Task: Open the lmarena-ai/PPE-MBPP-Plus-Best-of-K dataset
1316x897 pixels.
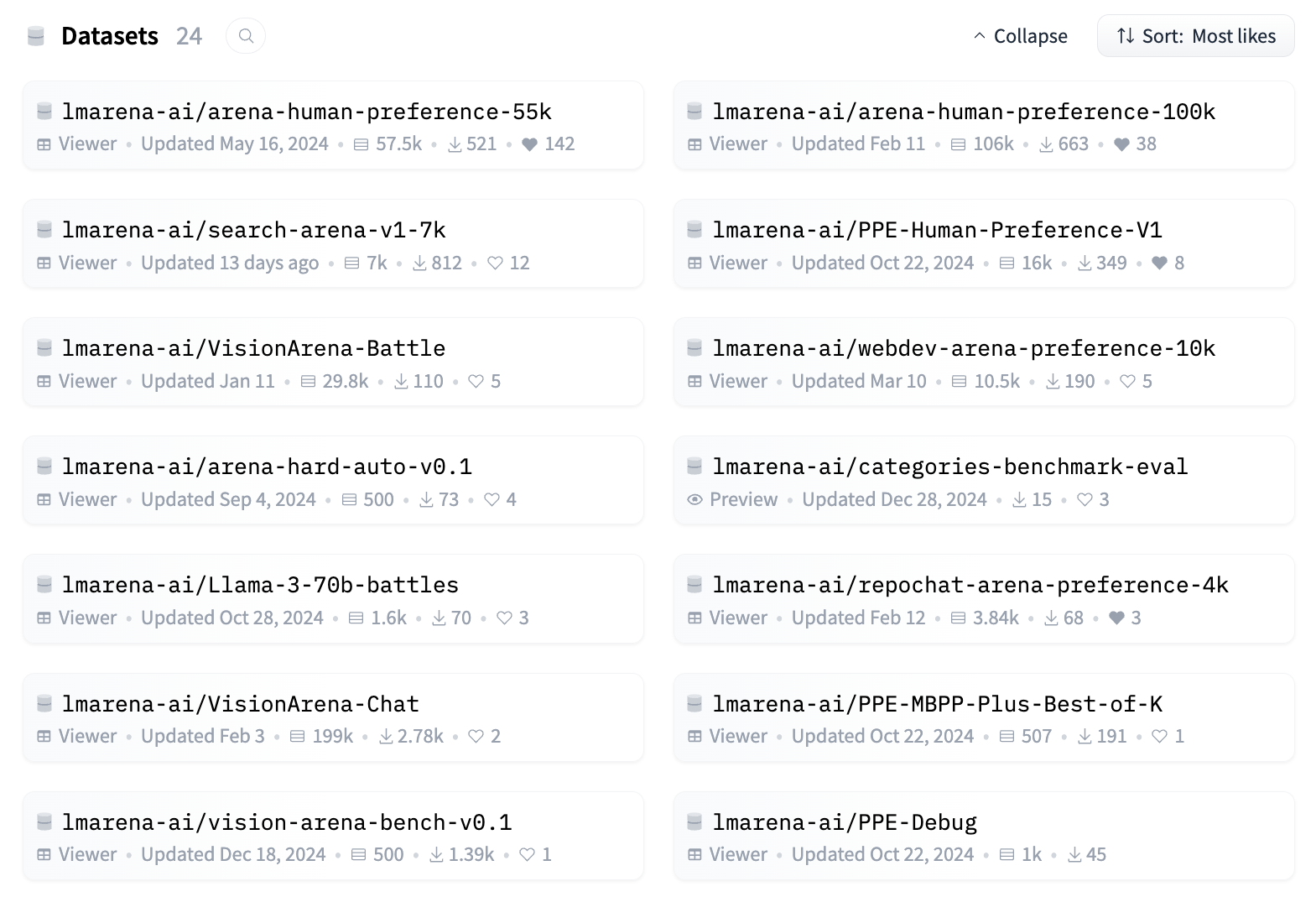Action: [x=937, y=704]
